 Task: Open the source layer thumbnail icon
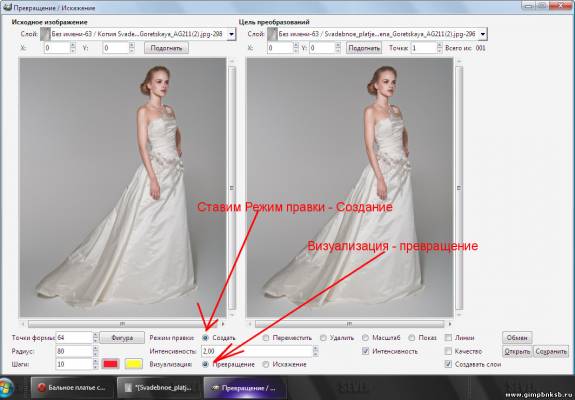point(45,34)
